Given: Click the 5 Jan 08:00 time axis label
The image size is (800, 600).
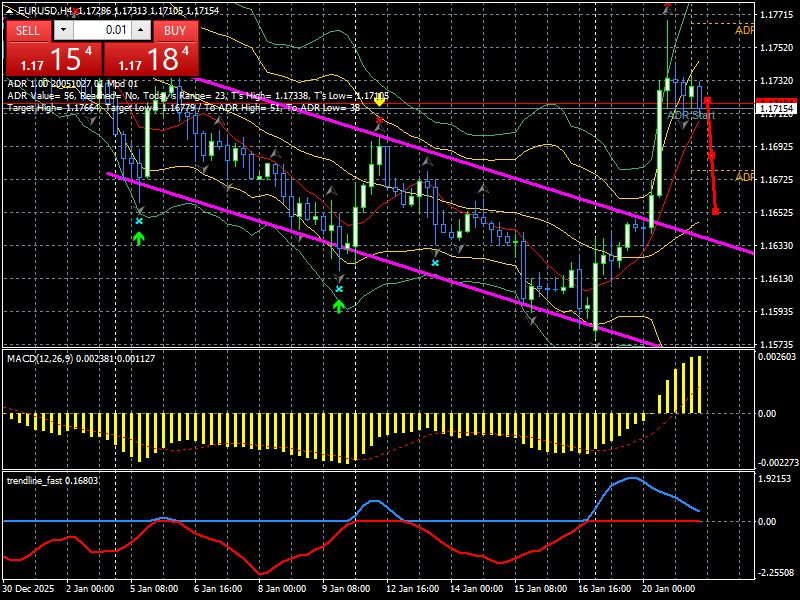Looking at the screenshot, I should coord(154,588).
